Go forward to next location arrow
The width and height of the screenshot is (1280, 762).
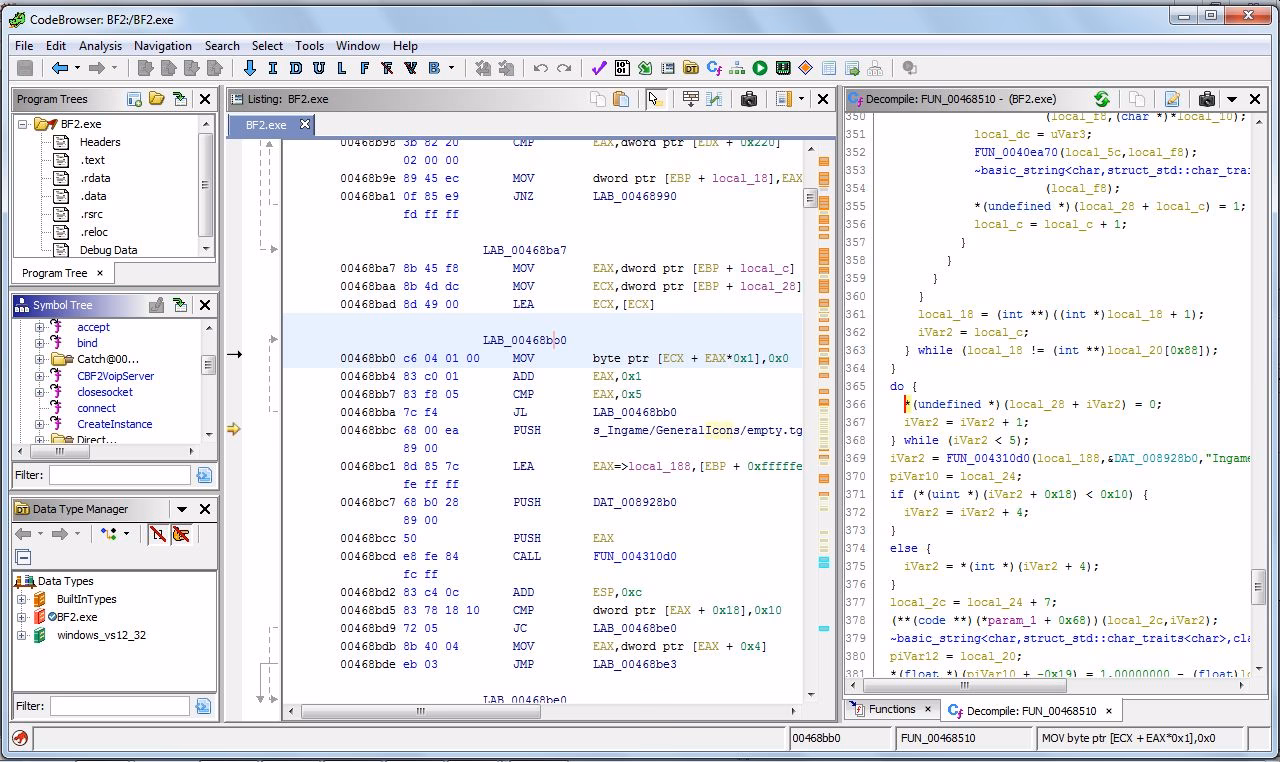pos(97,68)
